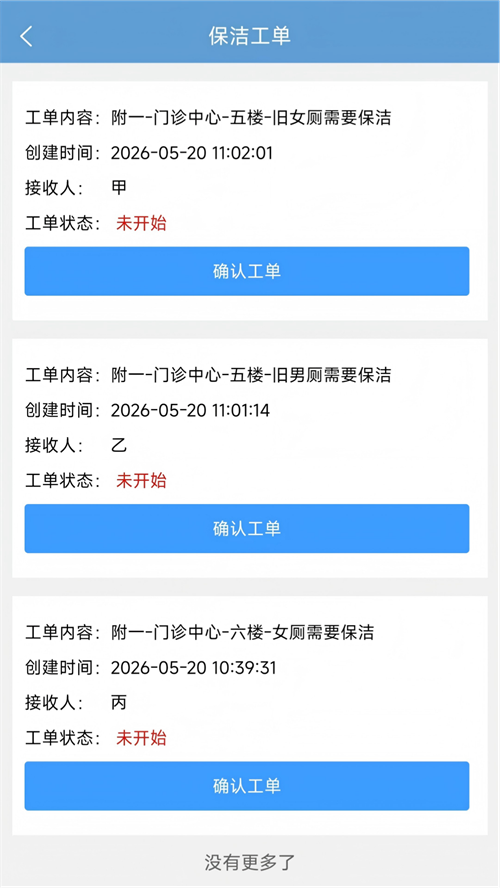
Task: Click 未开始 status of first order
Action: click(142, 223)
